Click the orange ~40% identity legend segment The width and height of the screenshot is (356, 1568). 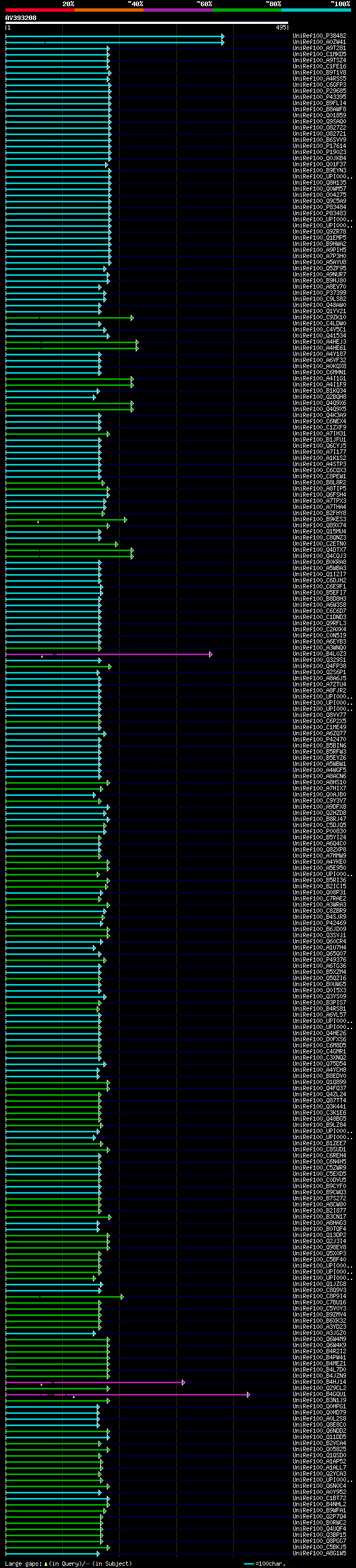click(109, 10)
